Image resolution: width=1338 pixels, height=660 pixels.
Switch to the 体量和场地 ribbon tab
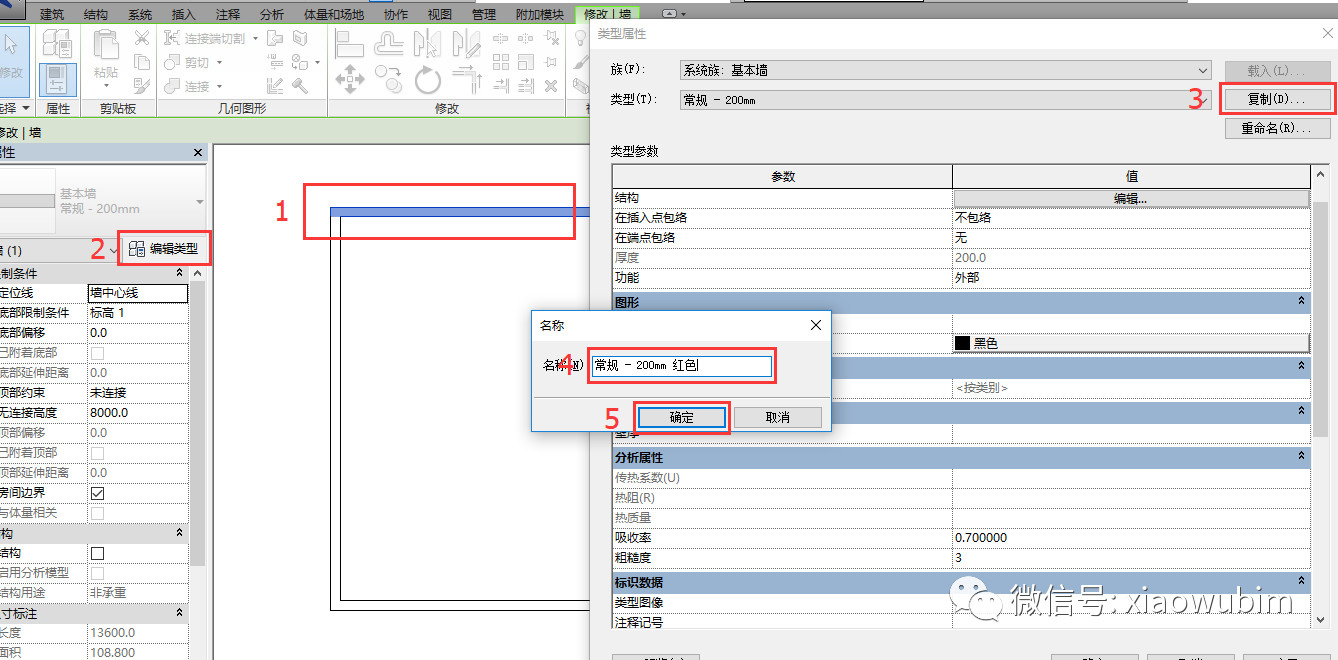(x=332, y=14)
